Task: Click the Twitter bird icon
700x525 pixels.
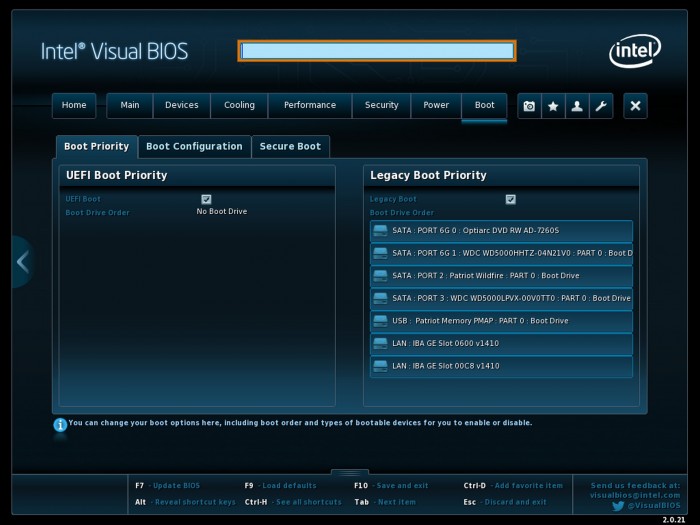Action: click(618, 506)
